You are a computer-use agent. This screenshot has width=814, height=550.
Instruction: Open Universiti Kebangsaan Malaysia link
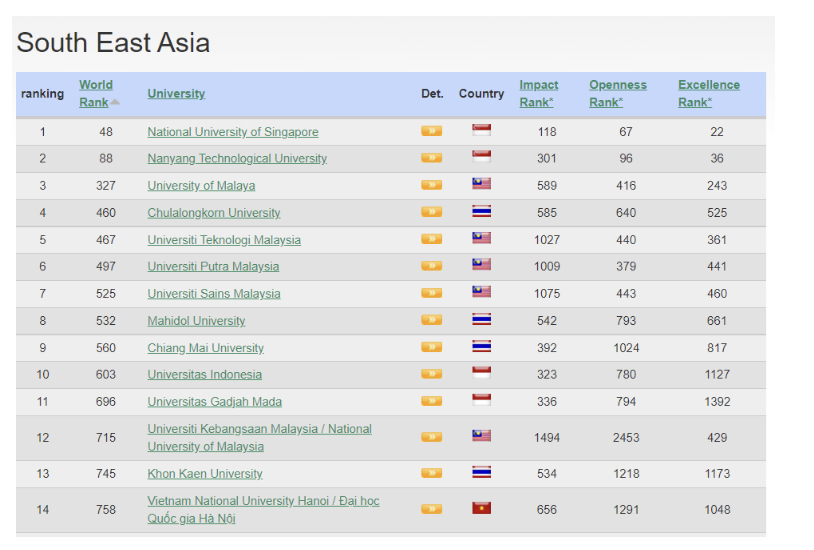click(x=260, y=437)
